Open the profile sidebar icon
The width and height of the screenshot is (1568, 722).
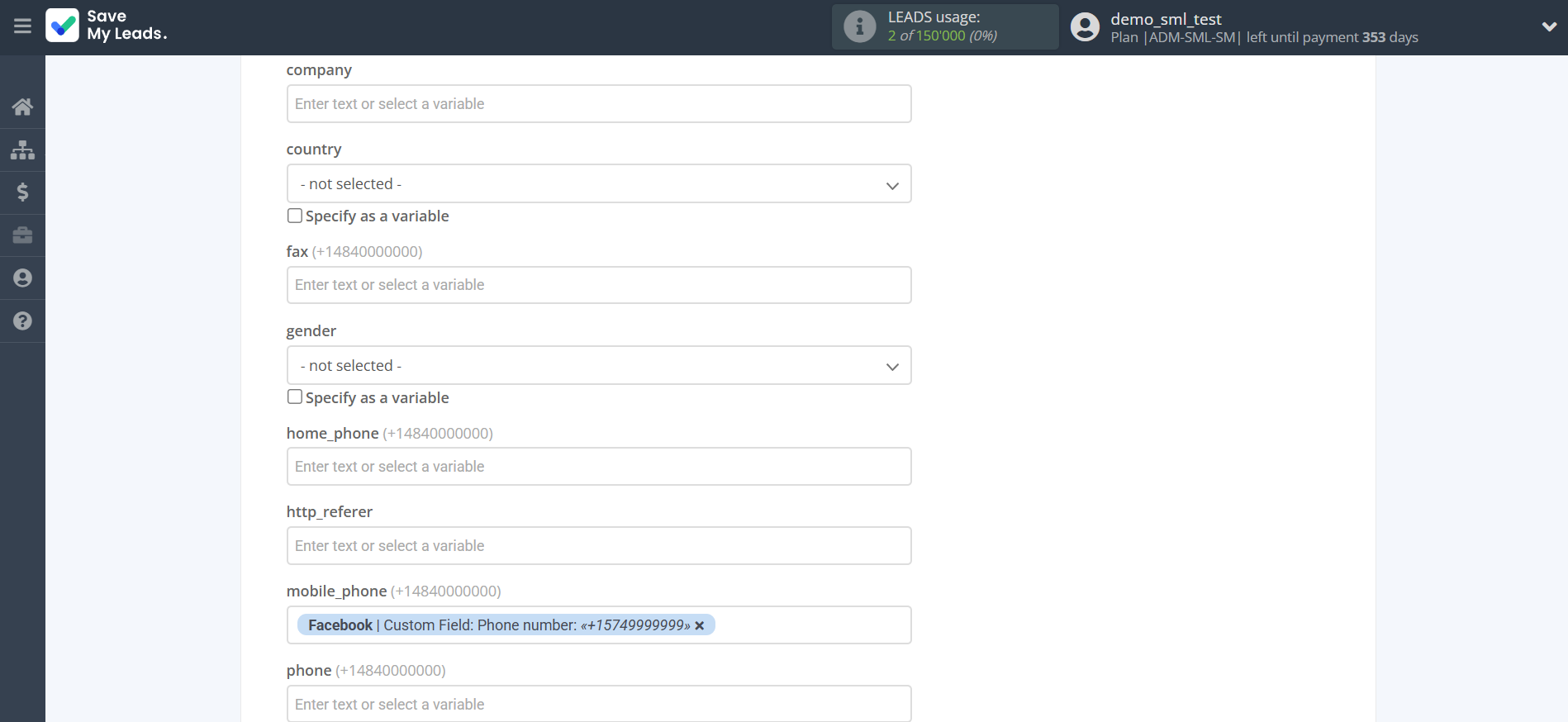[x=22, y=278]
